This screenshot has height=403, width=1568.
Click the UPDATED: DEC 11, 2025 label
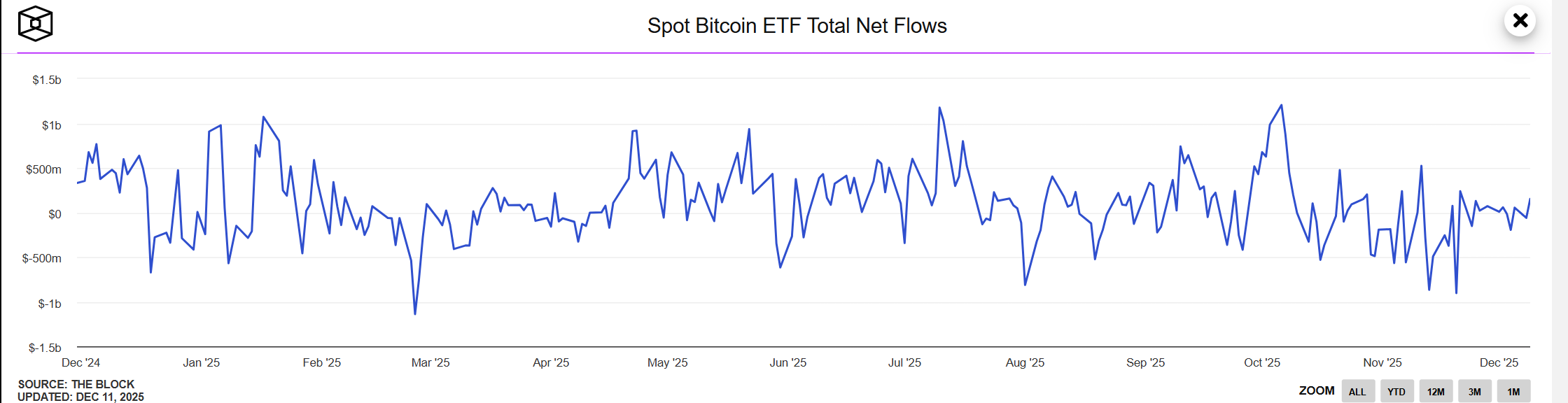tap(79, 396)
